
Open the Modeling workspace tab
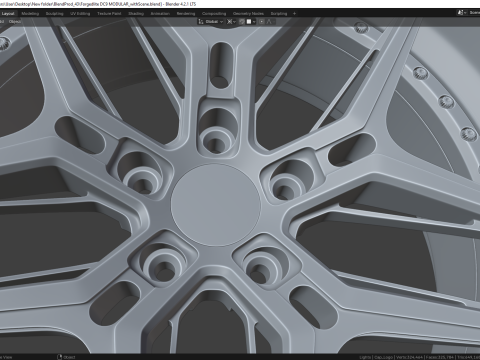pos(30,14)
